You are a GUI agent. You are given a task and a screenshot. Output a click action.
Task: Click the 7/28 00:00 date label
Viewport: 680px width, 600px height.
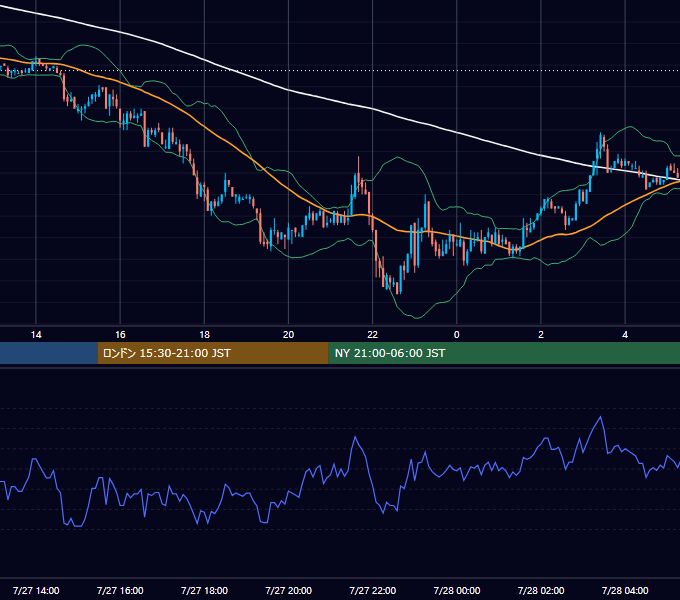pyautogui.click(x=457, y=590)
